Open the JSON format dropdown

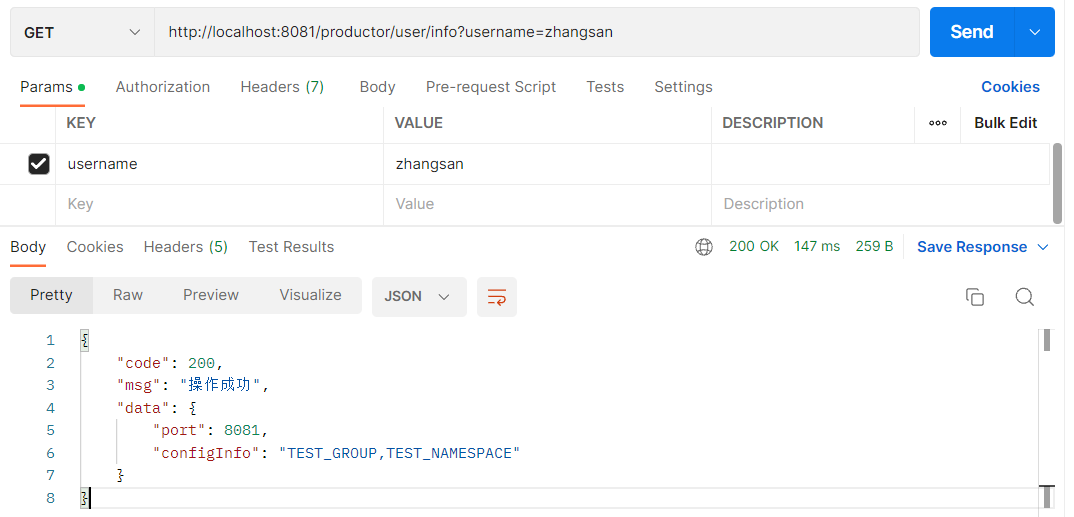coord(418,297)
